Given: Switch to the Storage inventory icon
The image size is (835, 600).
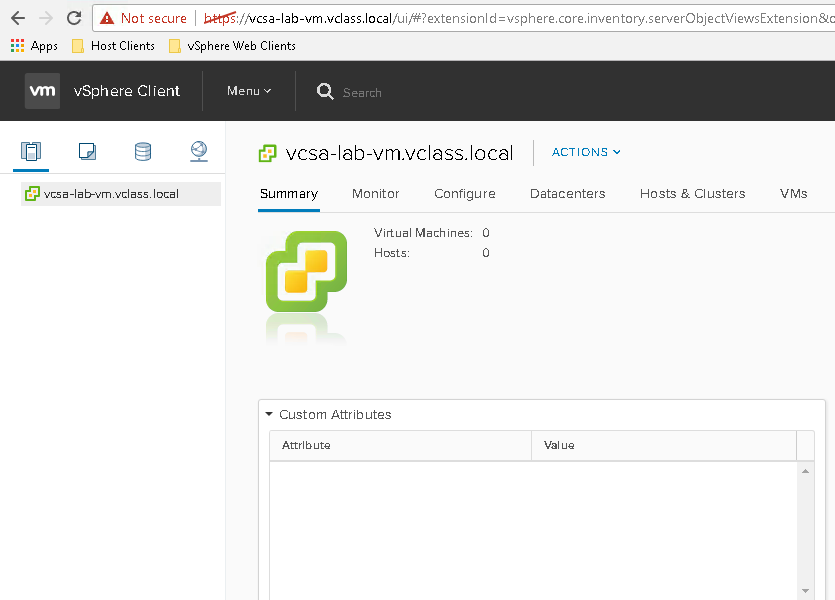Looking at the screenshot, I should pyautogui.click(x=143, y=151).
